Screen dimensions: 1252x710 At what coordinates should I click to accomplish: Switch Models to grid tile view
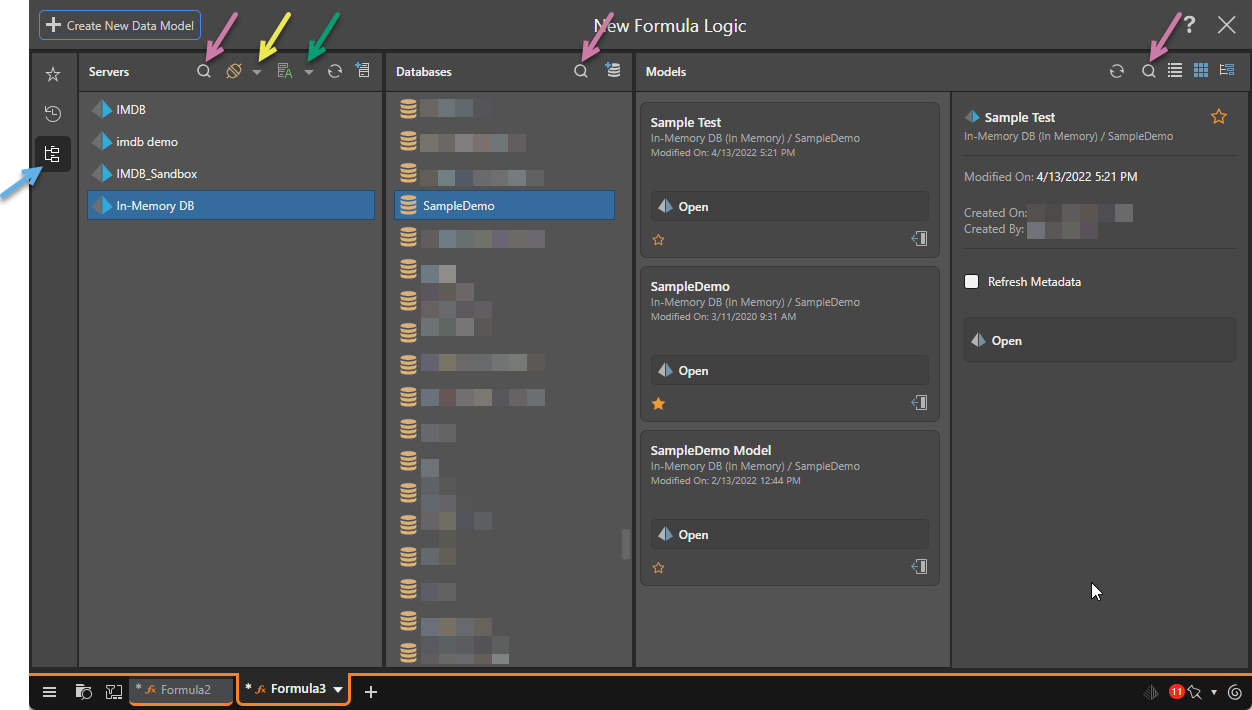tap(1201, 71)
